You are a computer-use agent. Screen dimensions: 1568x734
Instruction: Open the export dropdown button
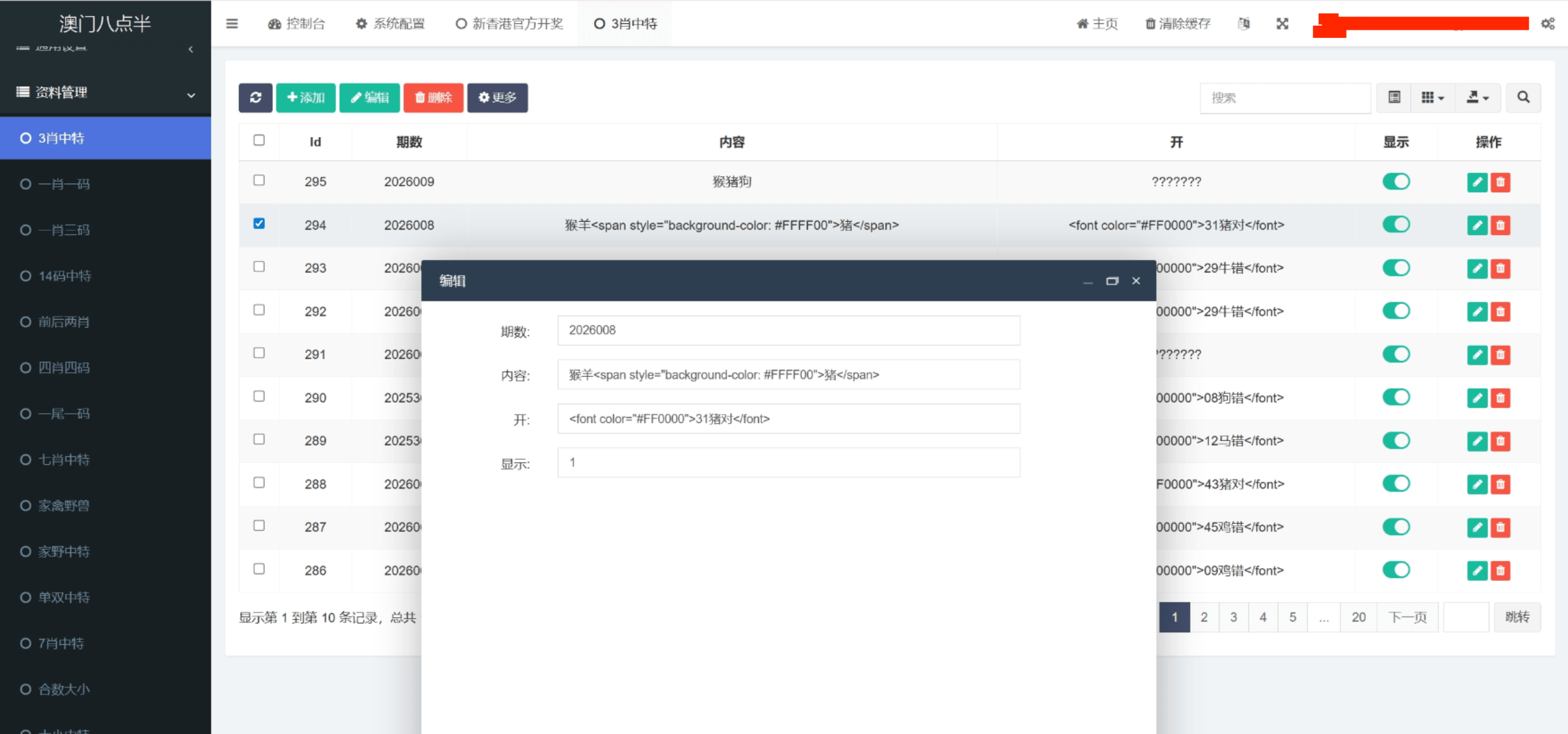click(x=1477, y=97)
